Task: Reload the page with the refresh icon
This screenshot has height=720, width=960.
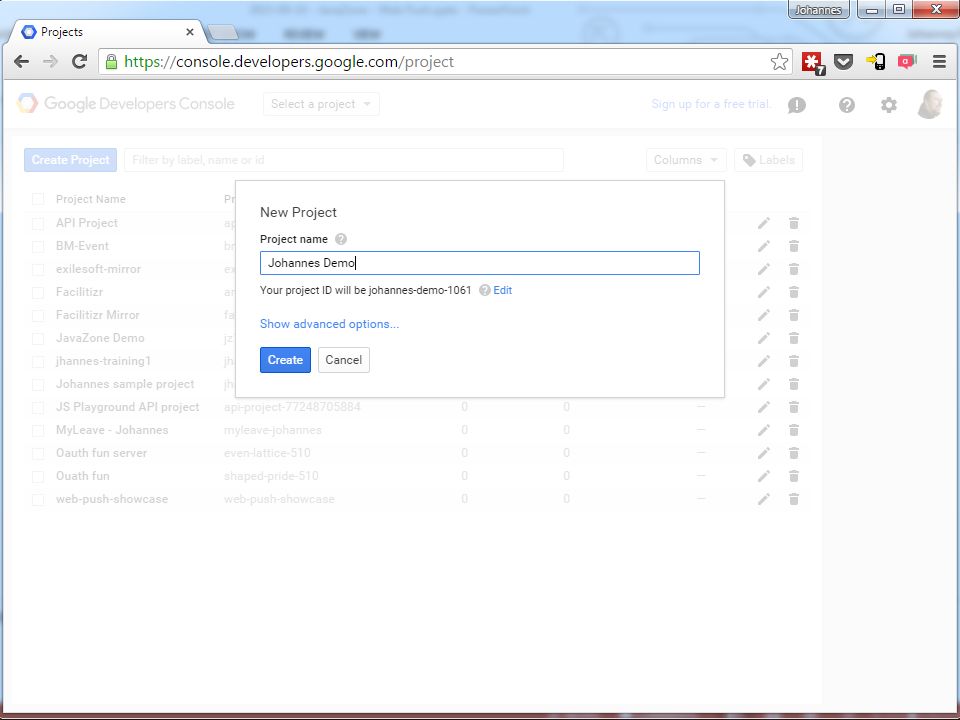Action: pos(79,61)
